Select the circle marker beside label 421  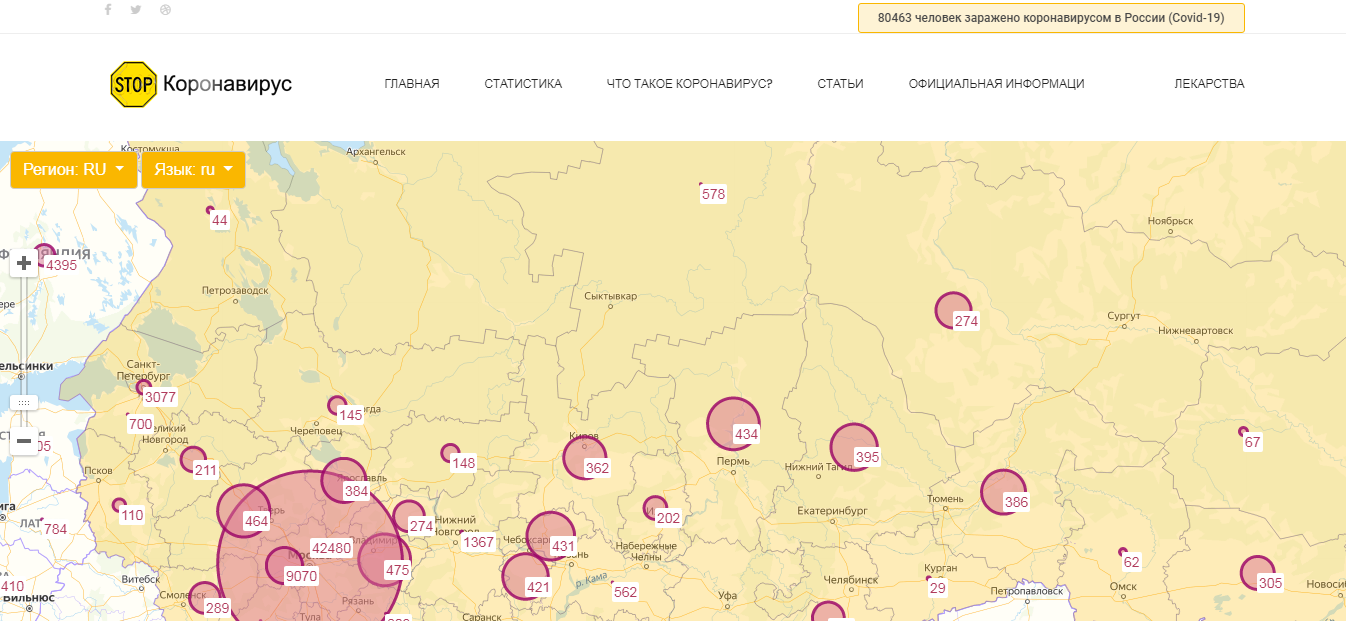click(x=526, y=577)
